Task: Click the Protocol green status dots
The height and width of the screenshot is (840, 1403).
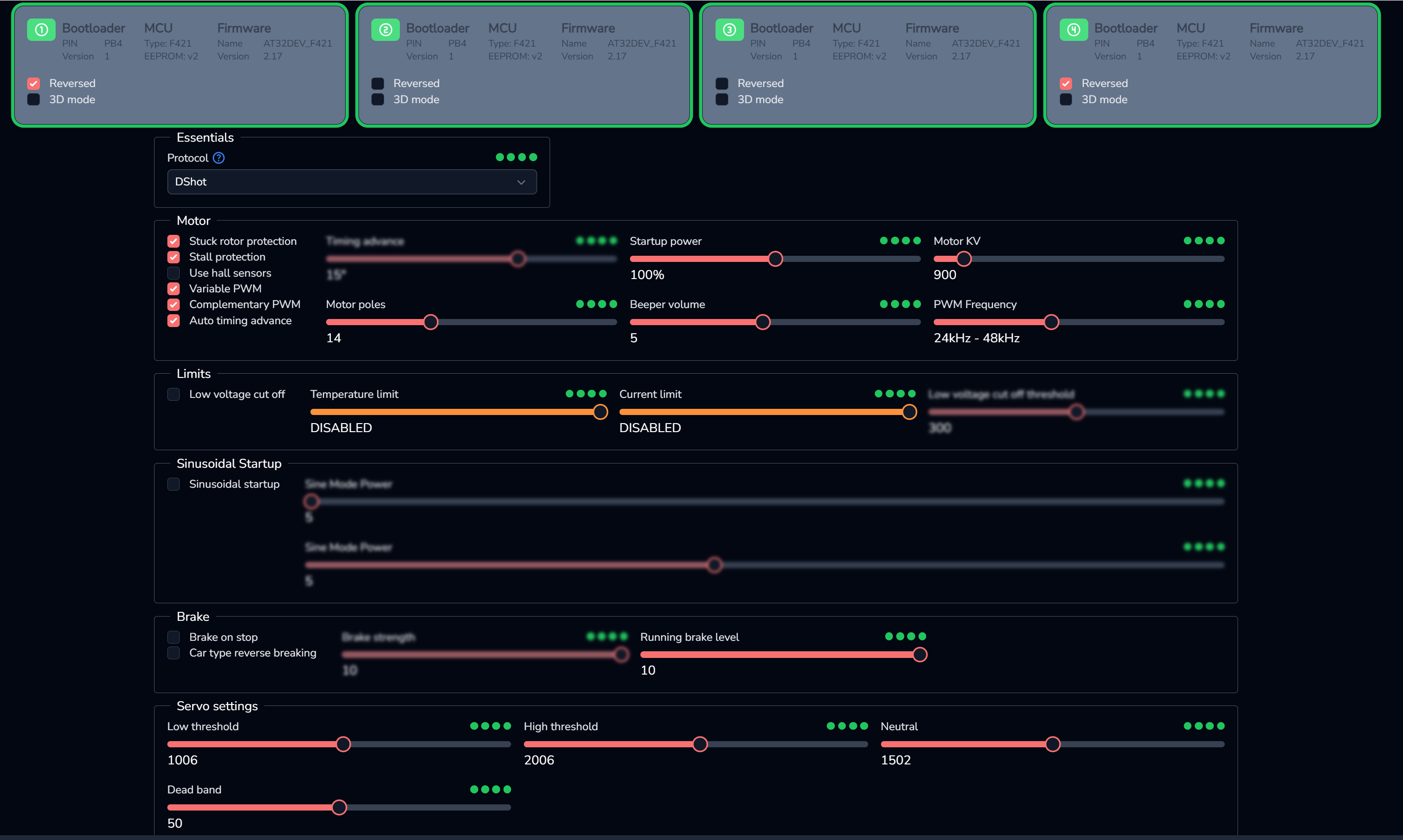Action: coord(516,157)
